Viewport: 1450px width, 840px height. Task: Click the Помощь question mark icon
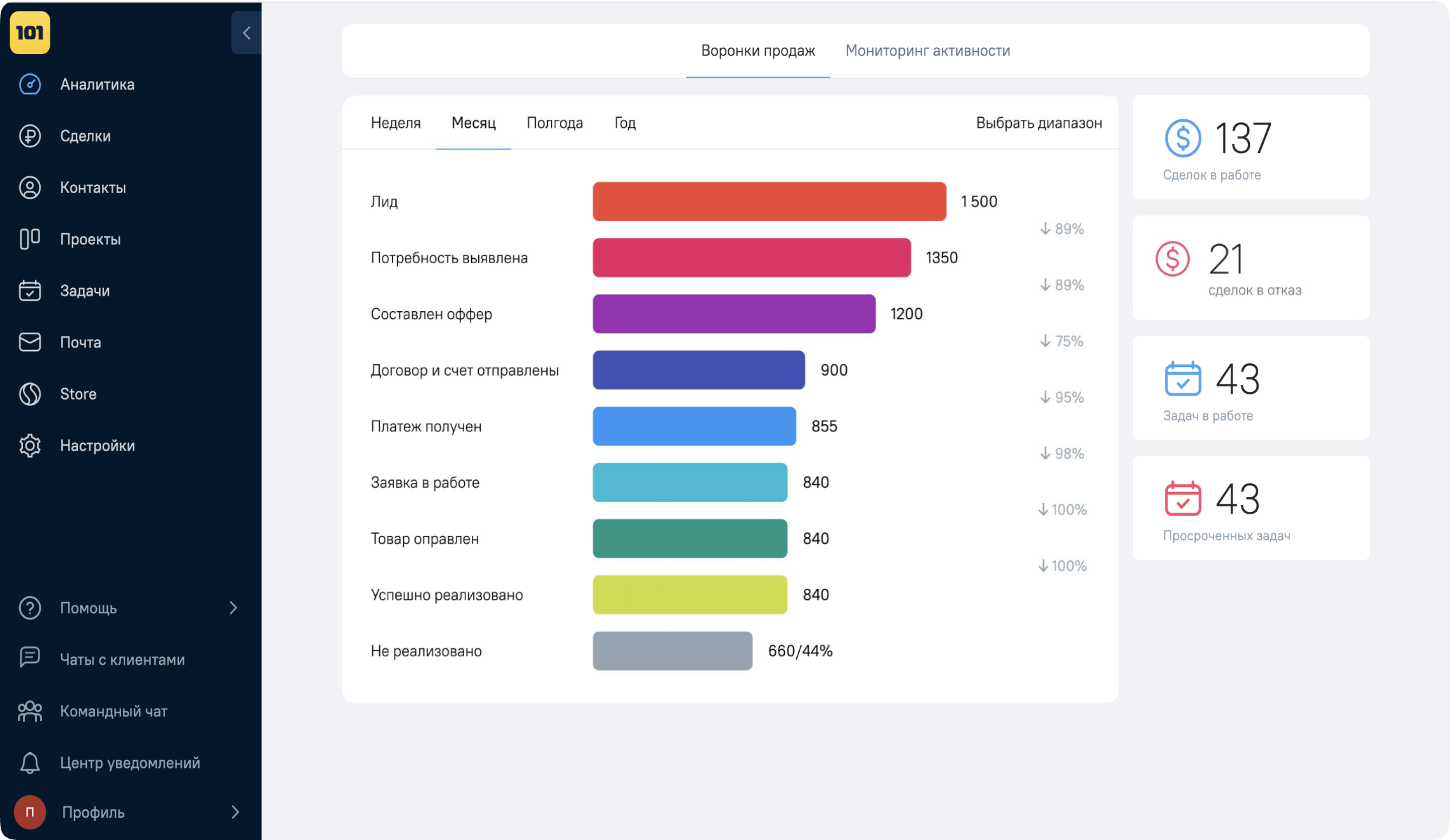[30, 608]
